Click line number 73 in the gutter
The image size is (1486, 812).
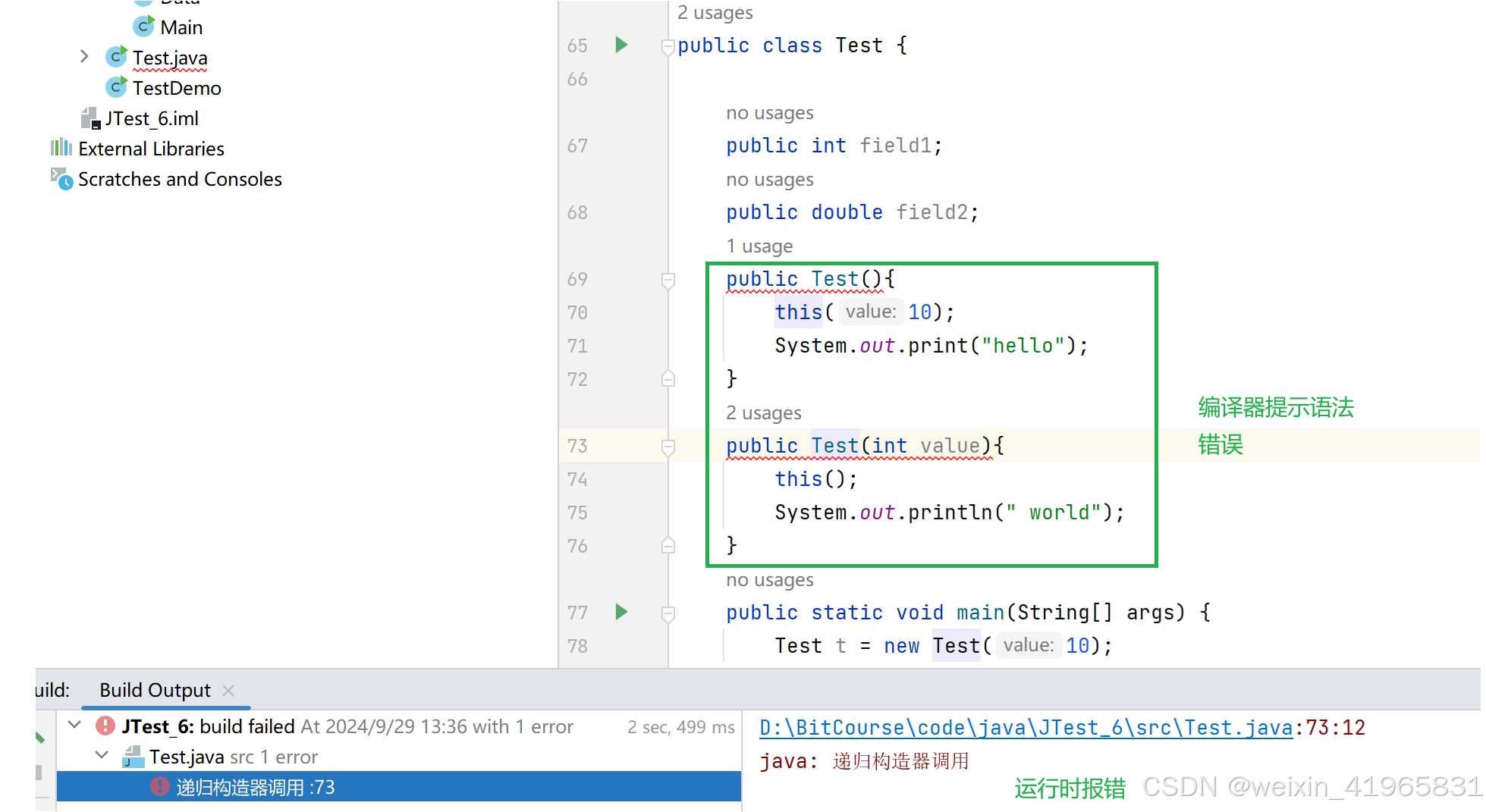[x=577, y=446]
